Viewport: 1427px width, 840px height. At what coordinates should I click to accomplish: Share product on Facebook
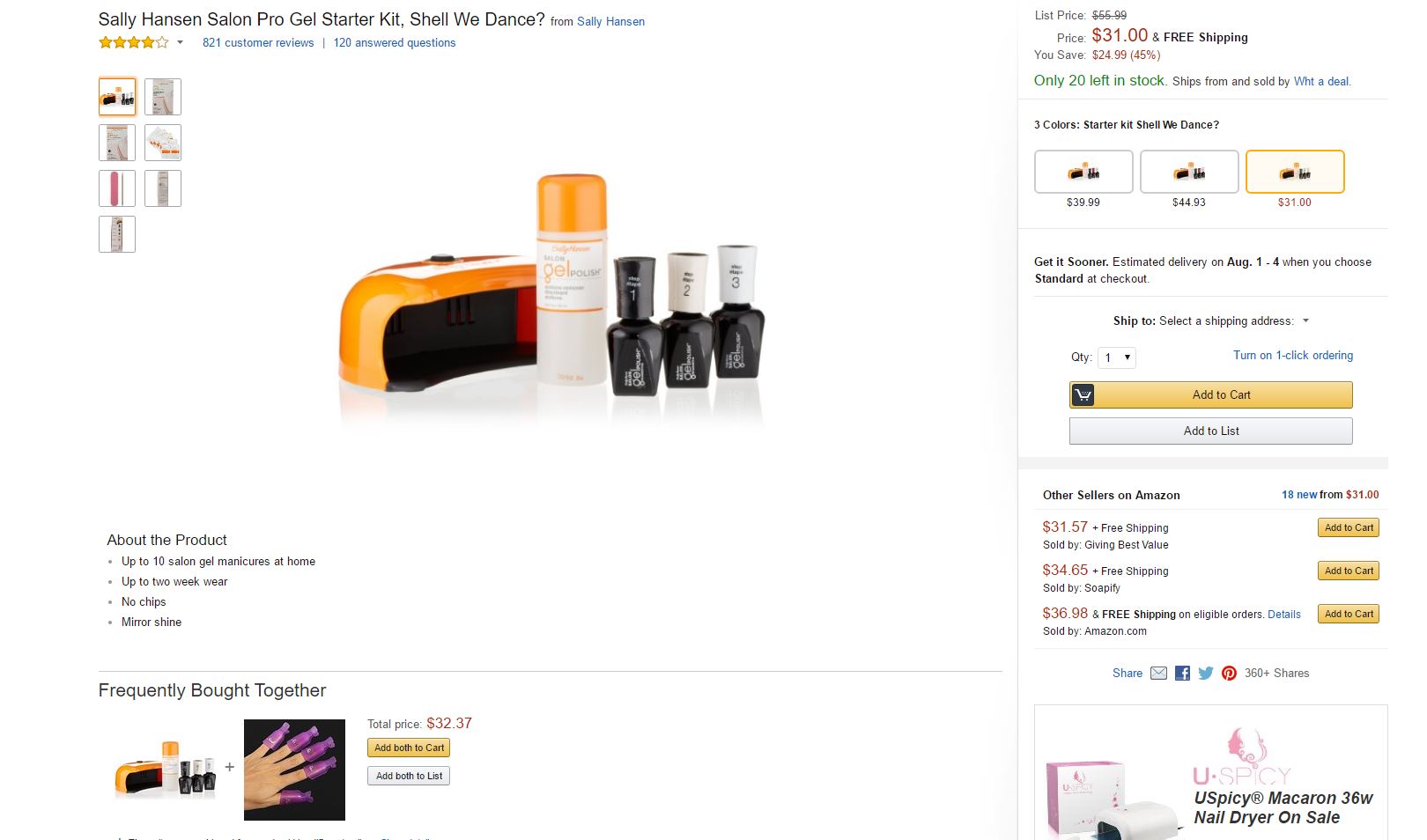pyautogui.click(x=1182, y=674)
